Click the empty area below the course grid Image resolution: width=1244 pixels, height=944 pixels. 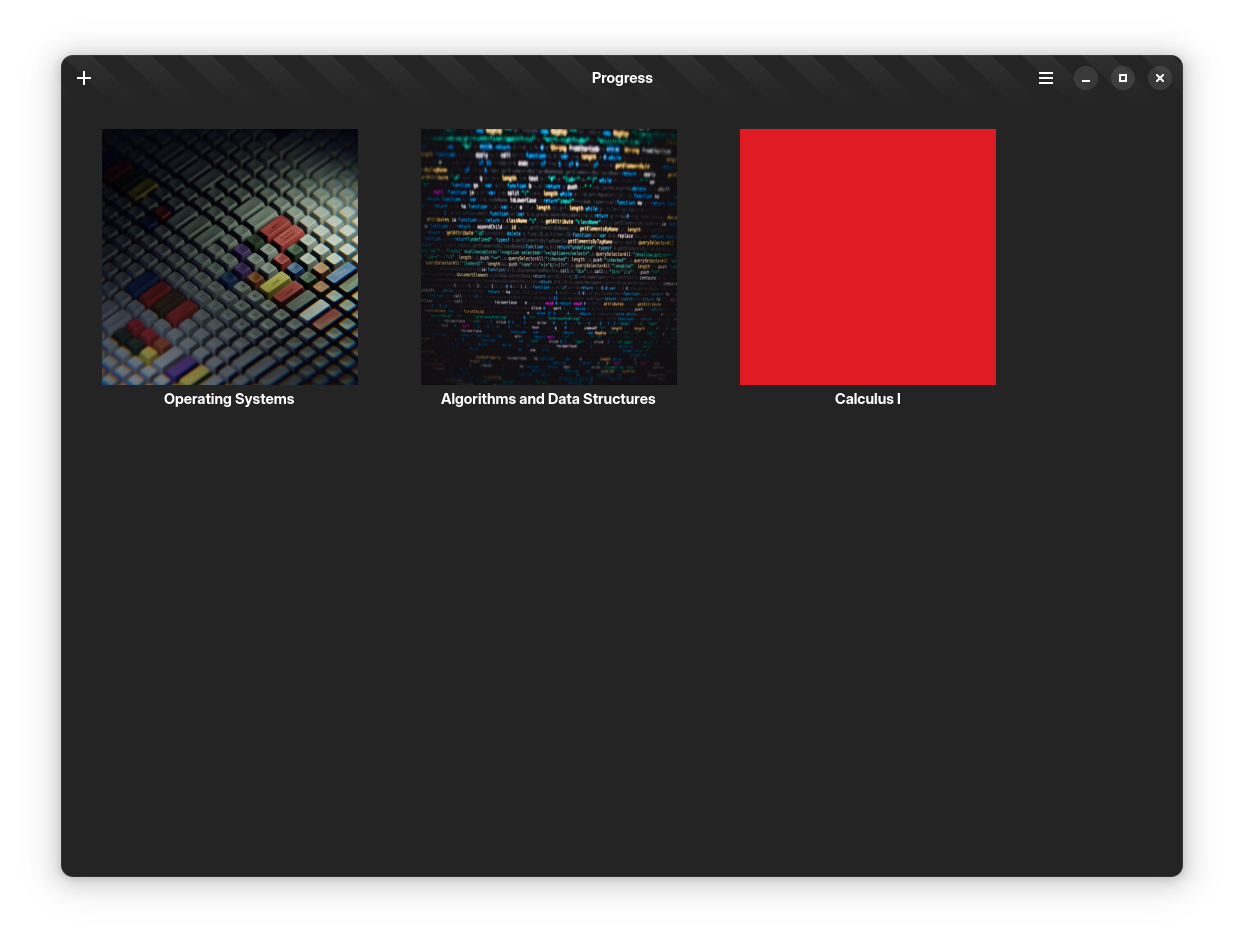tap(622, 640)
